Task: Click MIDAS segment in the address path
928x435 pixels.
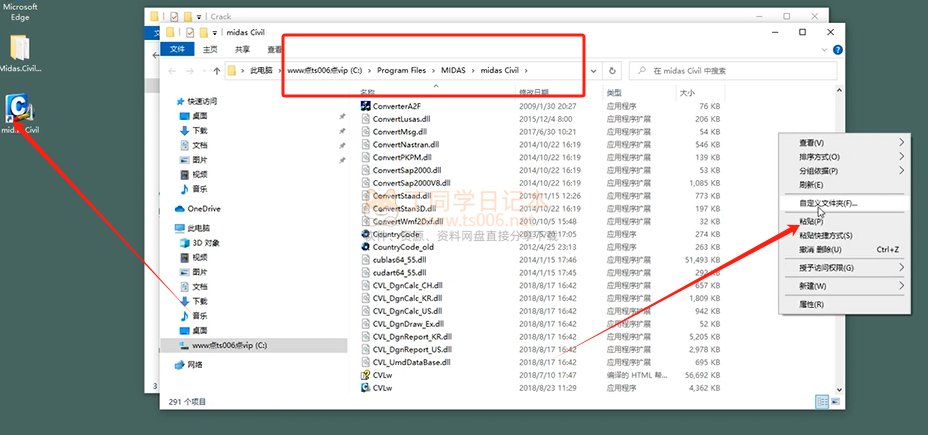Action: point(457,71)
